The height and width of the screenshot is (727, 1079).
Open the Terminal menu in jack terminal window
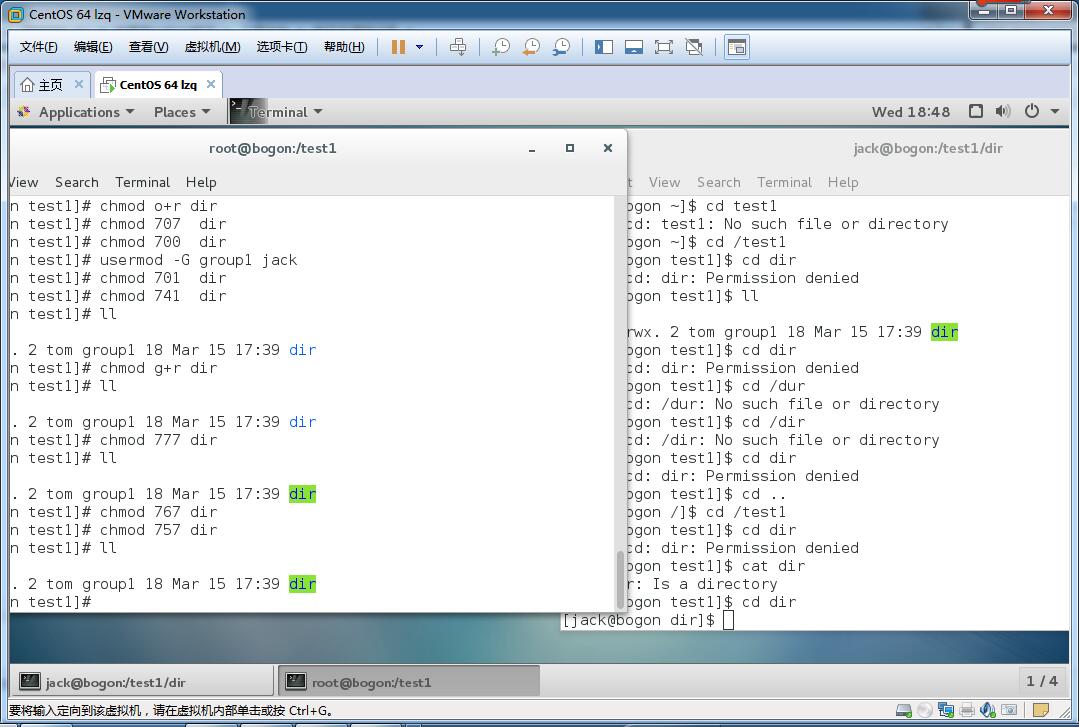pyautogui.click(x=784, y=182)
